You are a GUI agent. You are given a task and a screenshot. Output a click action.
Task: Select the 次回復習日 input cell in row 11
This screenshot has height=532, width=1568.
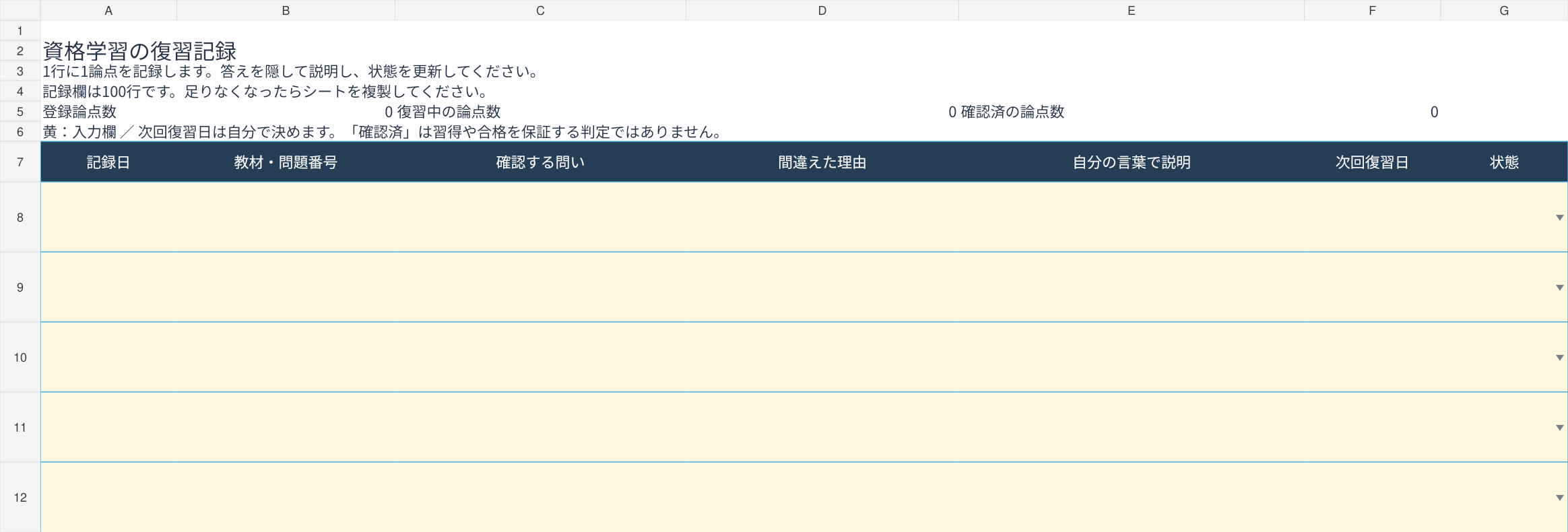1372,428
